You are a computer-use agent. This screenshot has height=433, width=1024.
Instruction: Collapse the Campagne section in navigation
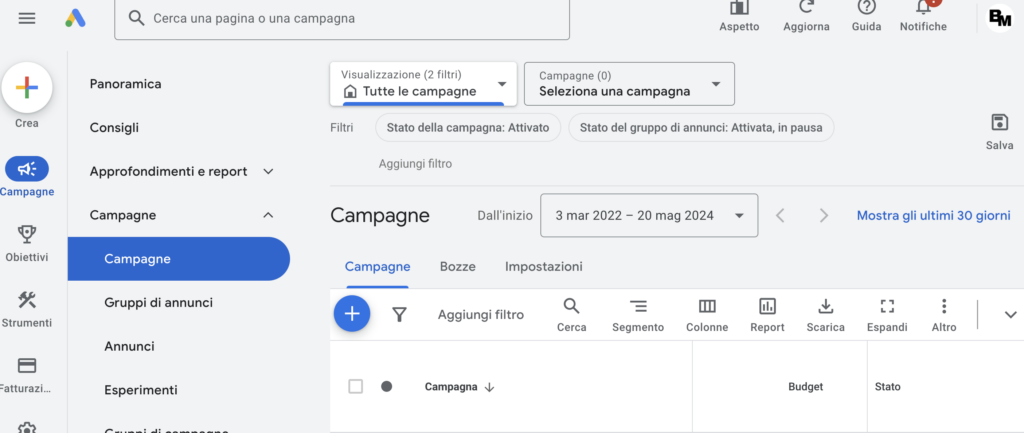tap(268, 215)
